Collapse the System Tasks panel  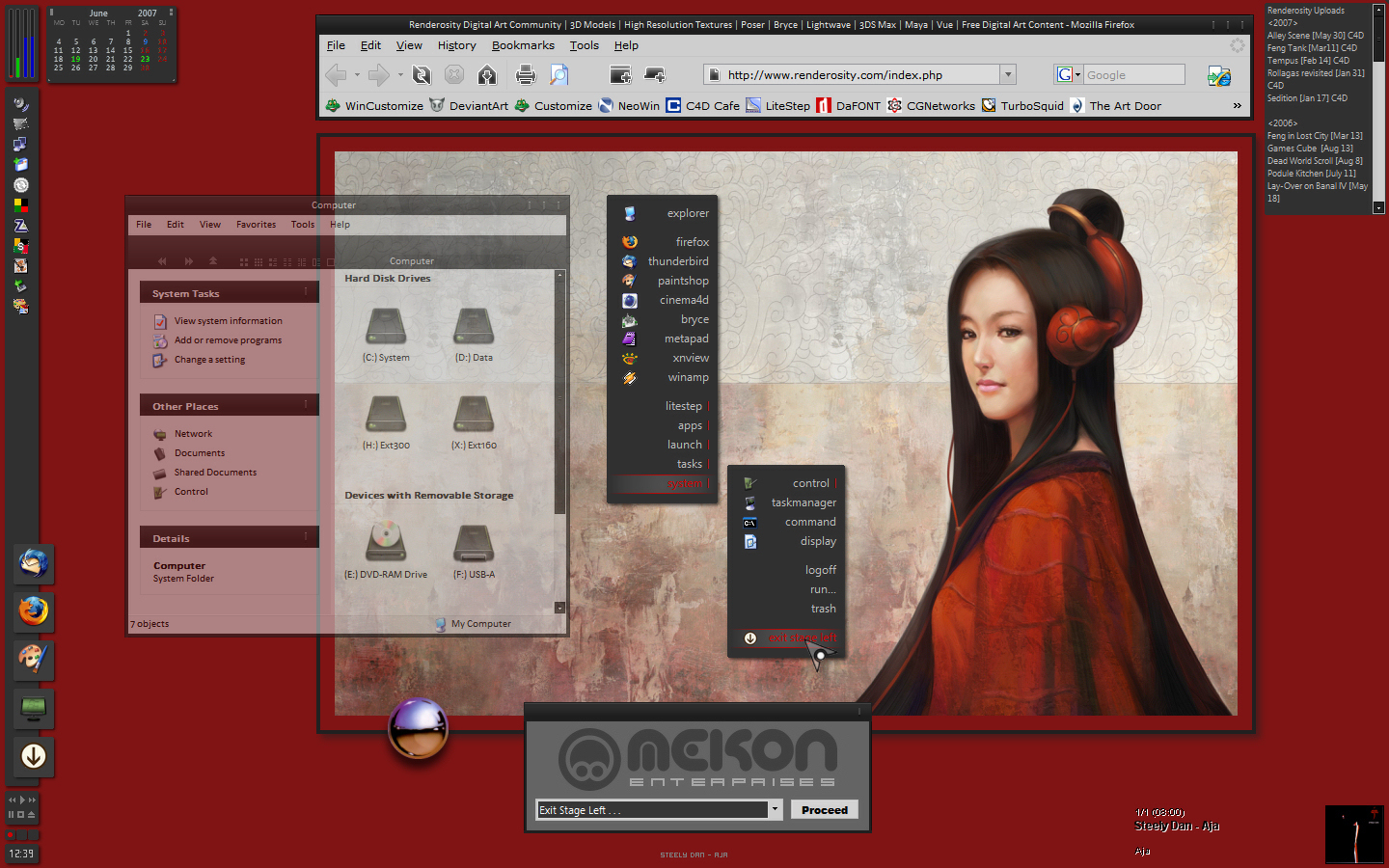click(x=306, y=291)
